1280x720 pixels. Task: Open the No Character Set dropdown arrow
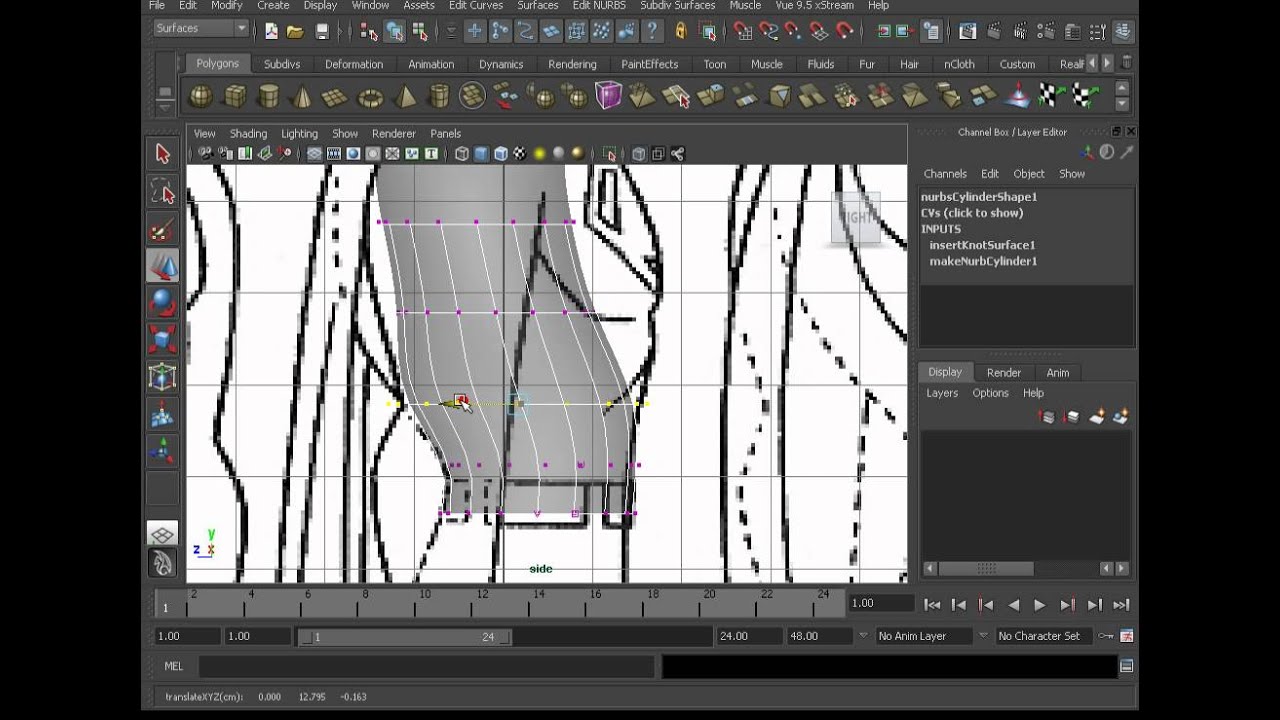point(983,636)
